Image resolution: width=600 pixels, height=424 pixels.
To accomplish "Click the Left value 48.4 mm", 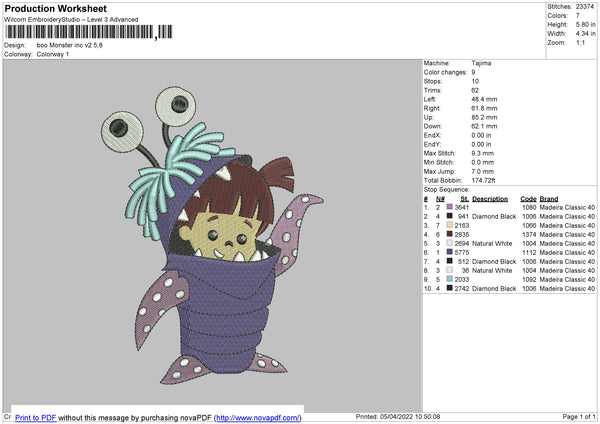I will (484, 99).
